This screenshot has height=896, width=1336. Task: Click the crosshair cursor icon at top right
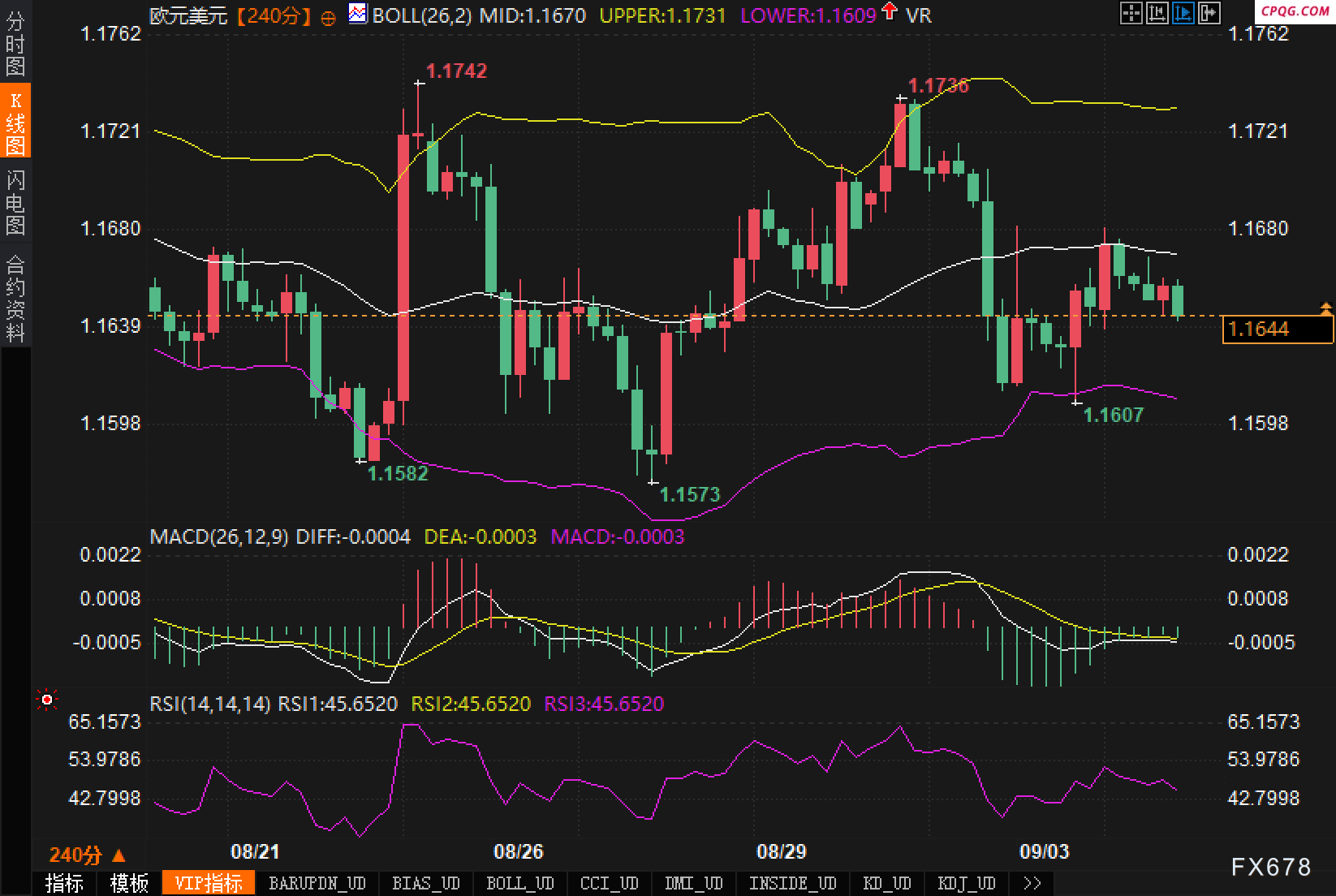point(1131,13)
